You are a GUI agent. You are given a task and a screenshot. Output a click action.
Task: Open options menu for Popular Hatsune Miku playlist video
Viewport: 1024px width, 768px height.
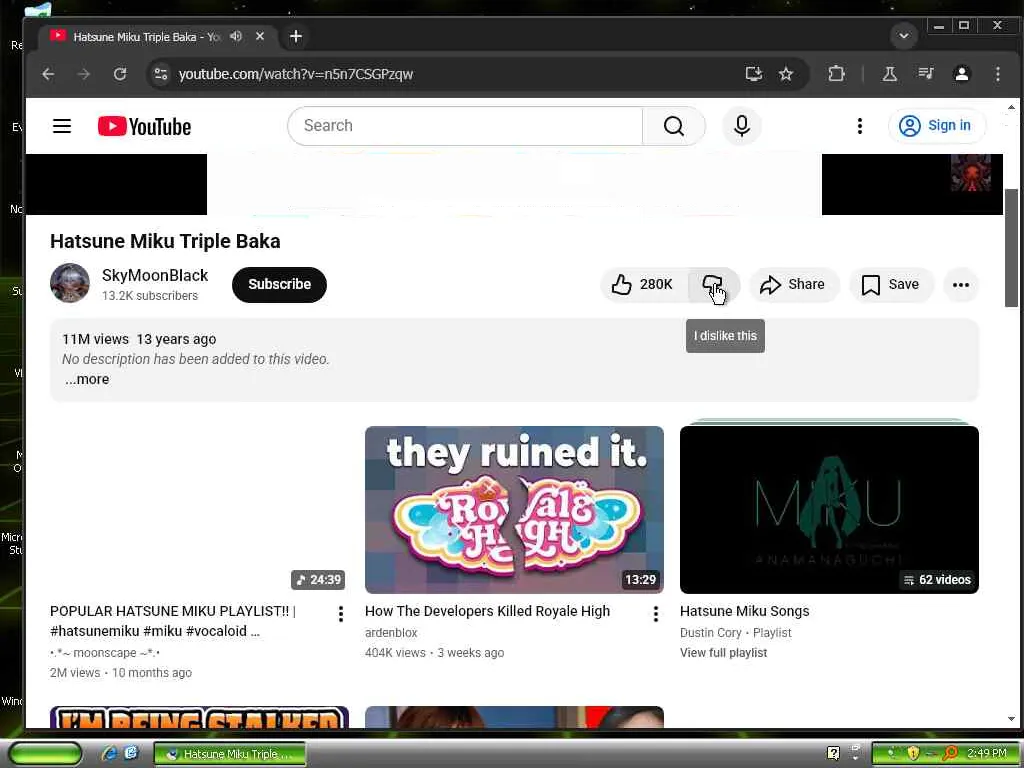[x=340, y=613]
